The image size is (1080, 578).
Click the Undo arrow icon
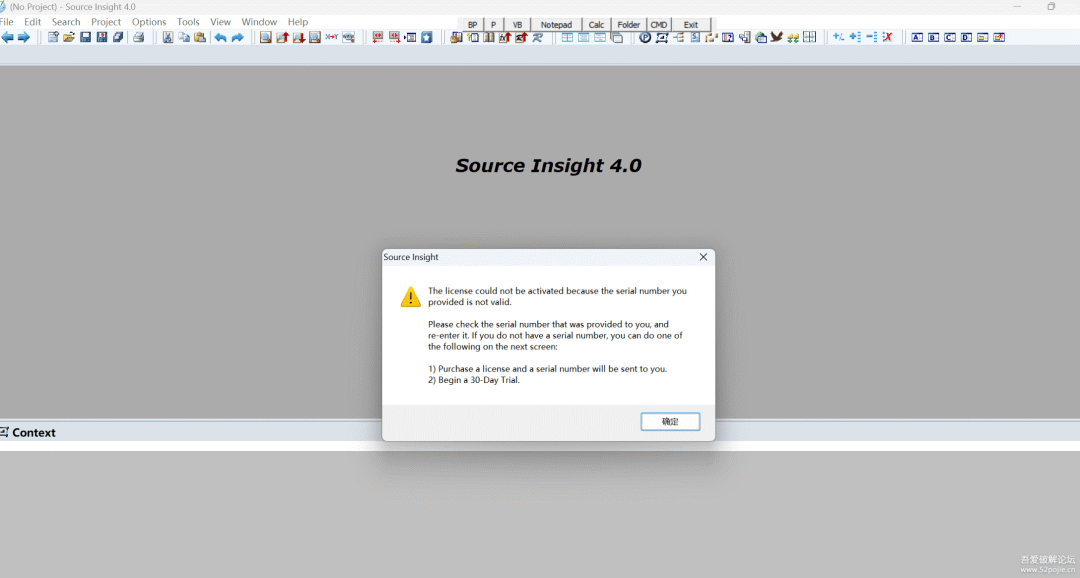[220, 38]
